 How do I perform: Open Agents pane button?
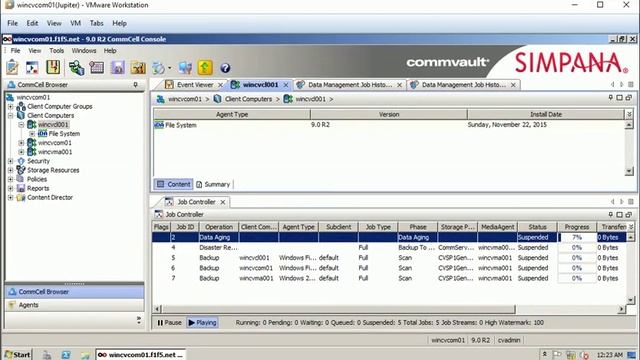pyautogui.click(x=75, y=305)
